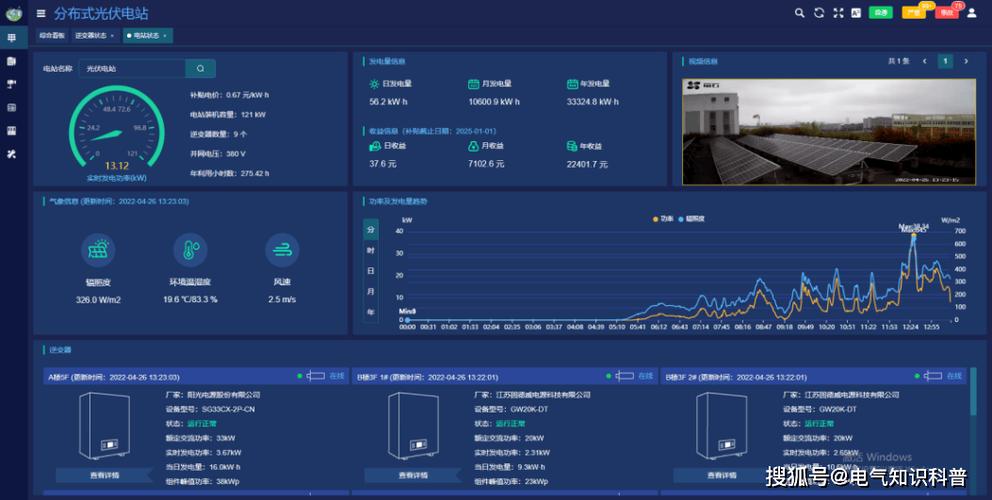
Task: Select the 月 month chart granularity
Action: click(371, 292)
